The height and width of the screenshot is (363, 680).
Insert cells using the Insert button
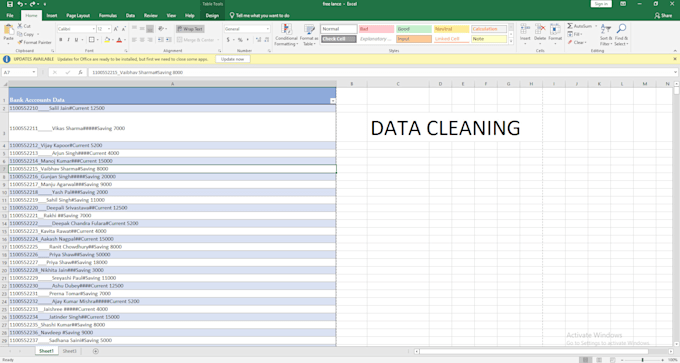(525, 35)
